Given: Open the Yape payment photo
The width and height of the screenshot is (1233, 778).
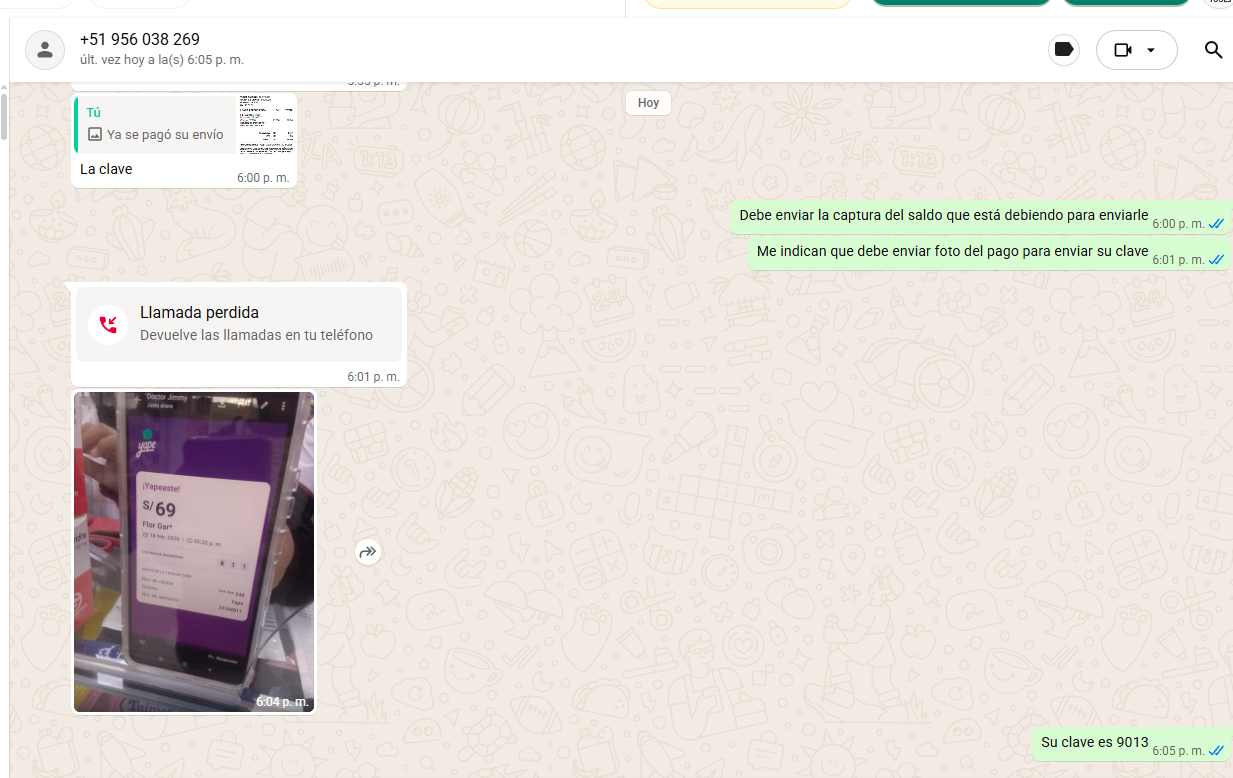Looking at the screenshot, I should coord(194,551).
